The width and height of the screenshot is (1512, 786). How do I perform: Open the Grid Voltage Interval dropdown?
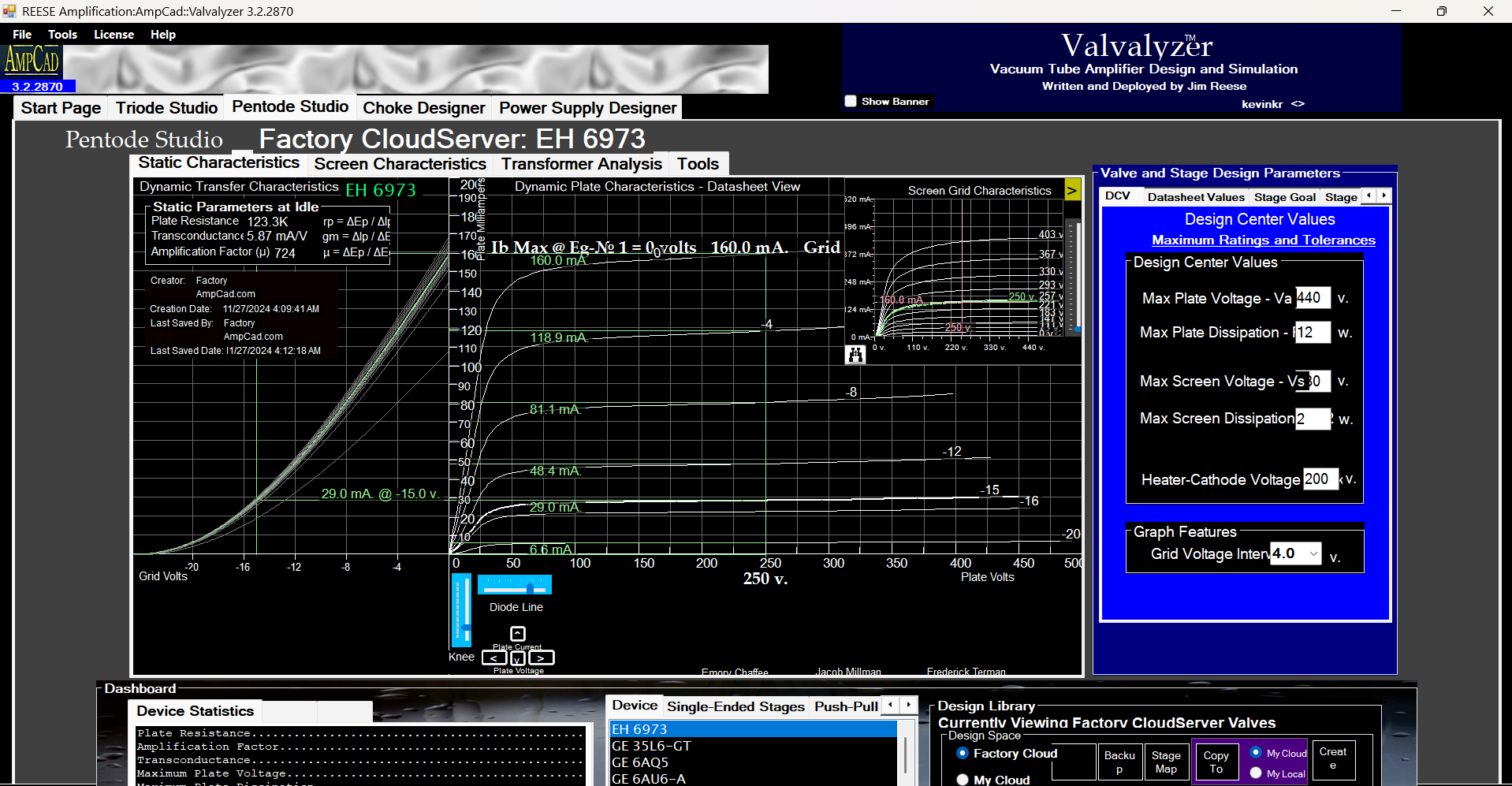click(1313, 553)
